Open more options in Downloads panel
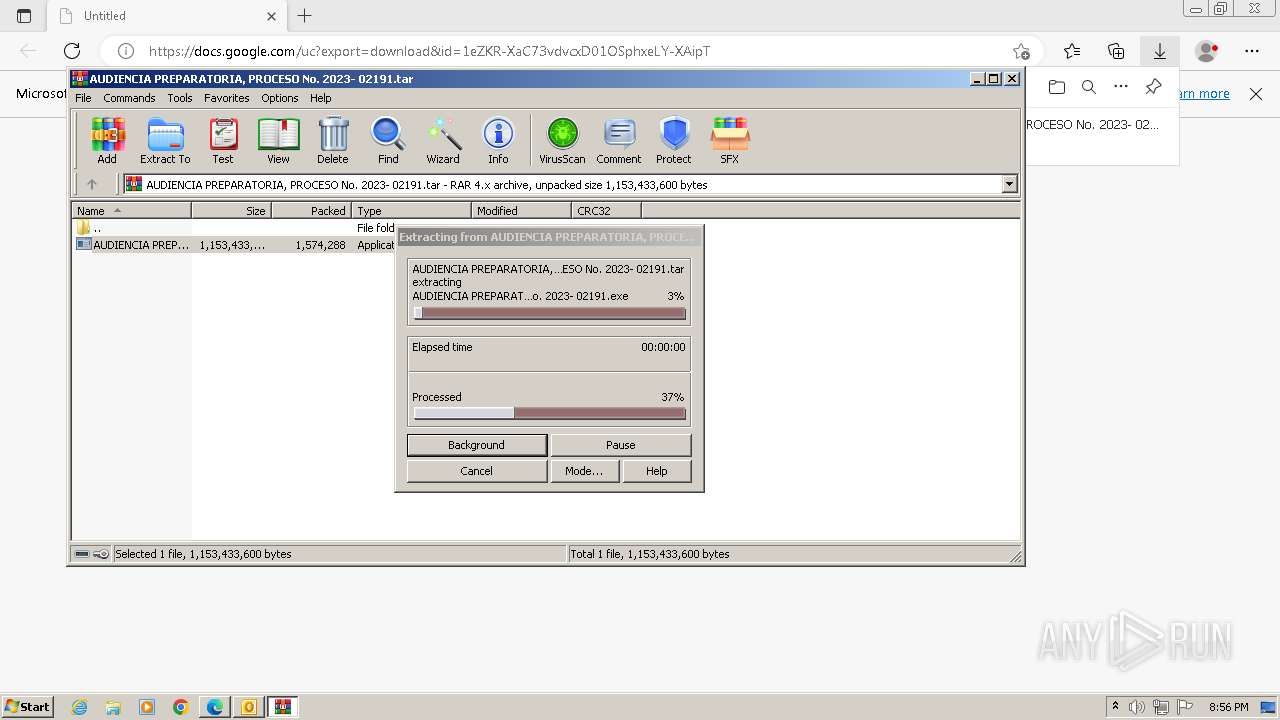Image resolution: width=1280 pixels, height=720 pixels. pyautogui.click(x=1121, y=87)
